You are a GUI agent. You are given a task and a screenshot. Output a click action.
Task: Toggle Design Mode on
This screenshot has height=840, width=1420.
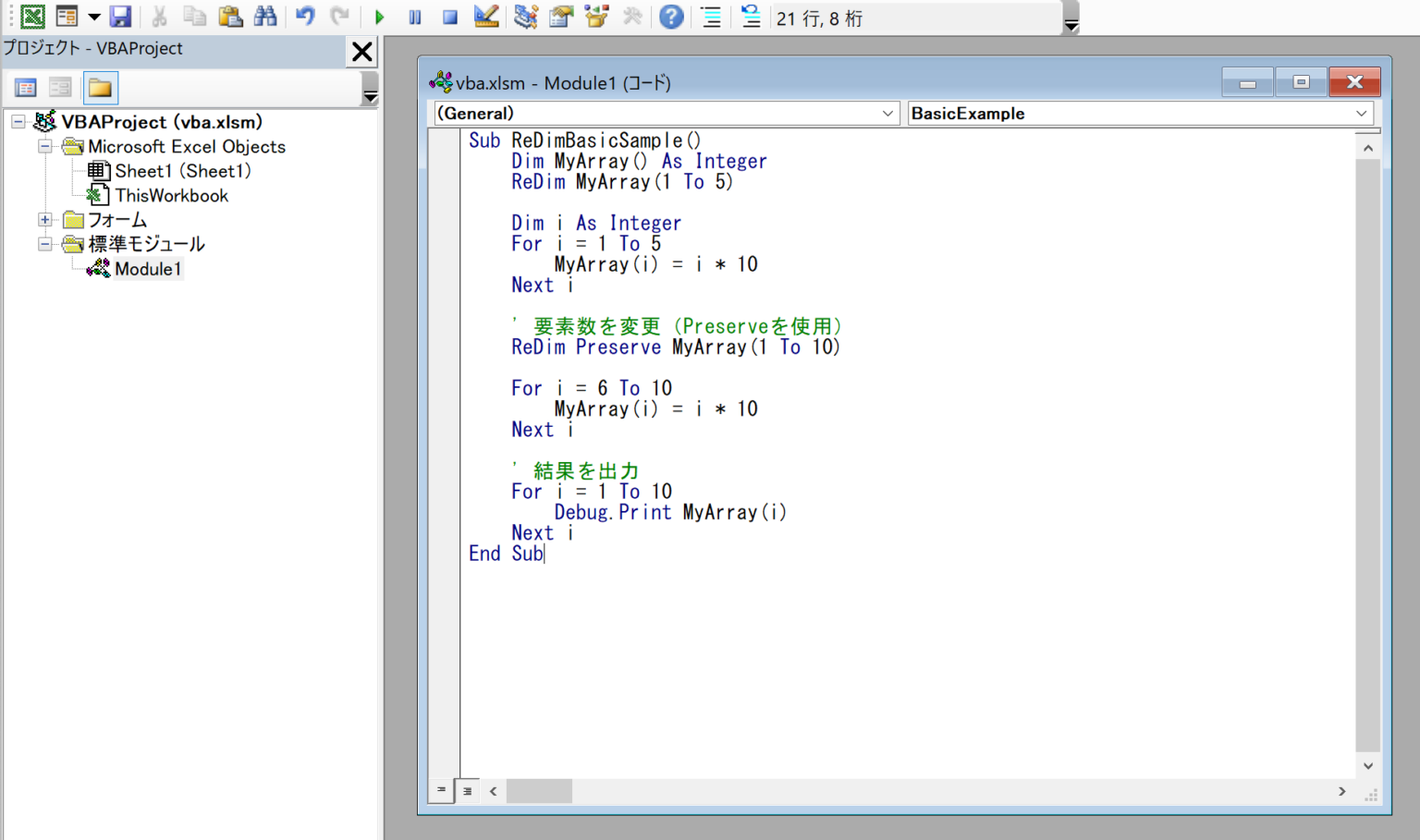coord(487,17)
